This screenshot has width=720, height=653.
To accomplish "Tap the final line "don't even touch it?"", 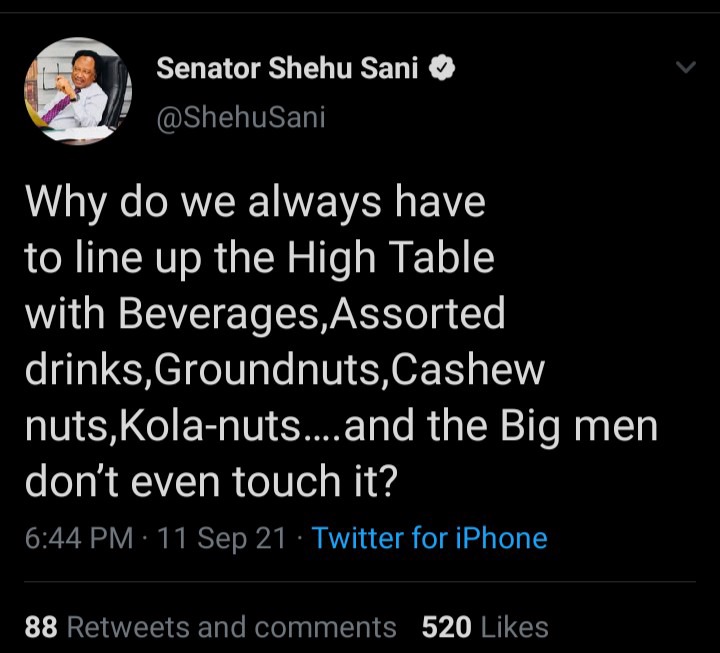I will tap(212, 482).
